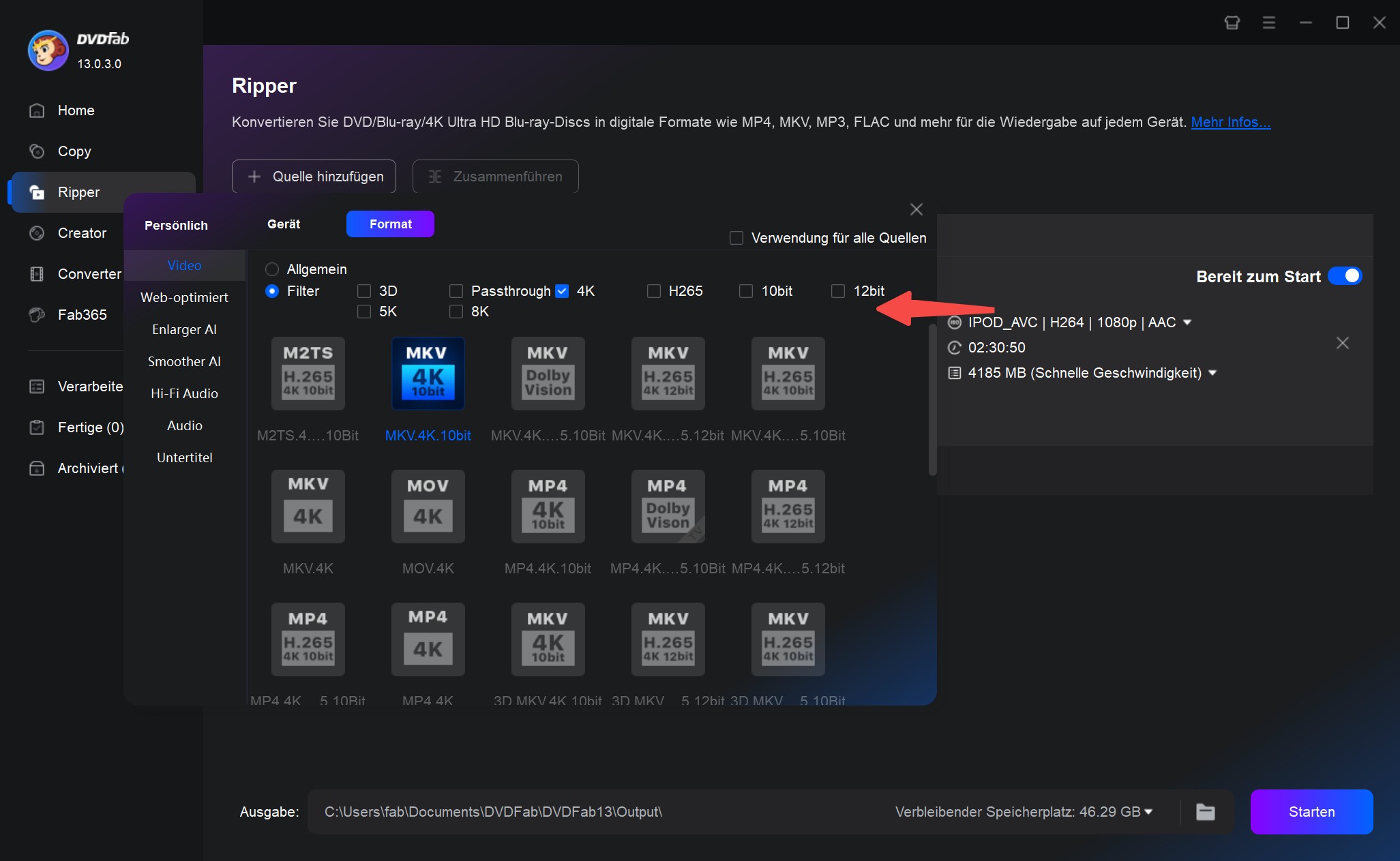This screenshot has width=1400, height=861.
Task: Enable the 3D filter checkbox
Action: tap(364, 291)
